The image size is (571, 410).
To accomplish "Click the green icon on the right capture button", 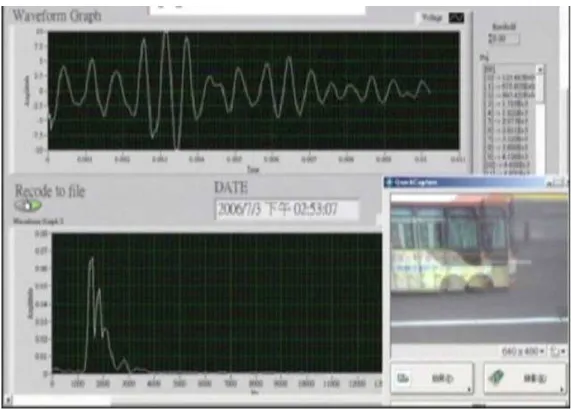I will (496, 377).
